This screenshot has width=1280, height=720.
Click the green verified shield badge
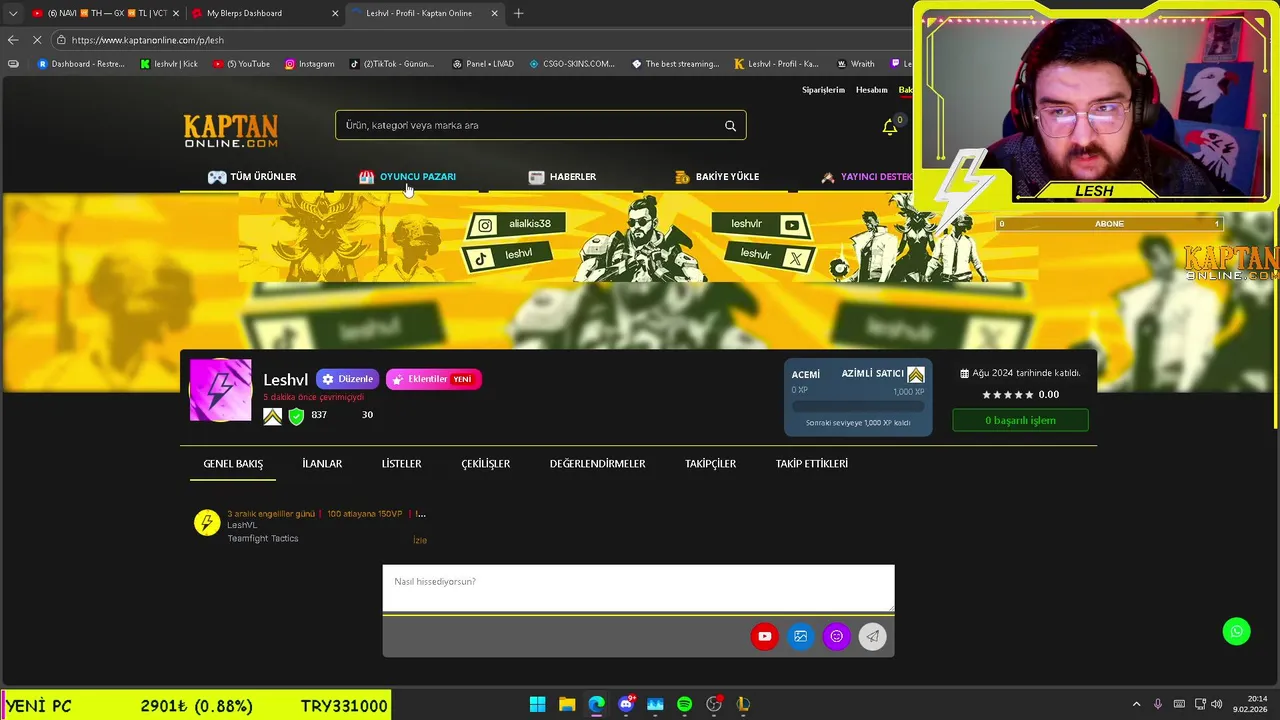click(296, 416)
